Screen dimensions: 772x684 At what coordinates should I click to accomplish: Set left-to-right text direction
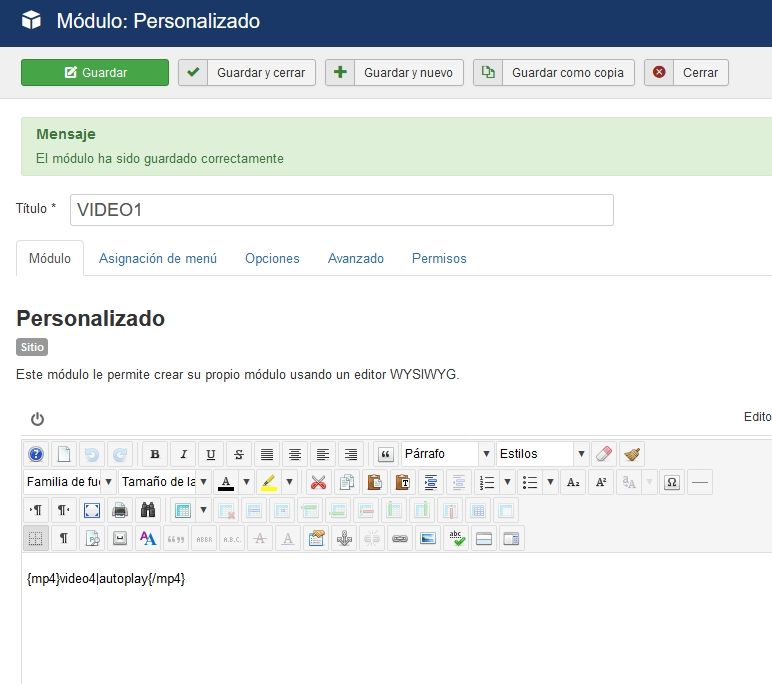coord(36,510)
